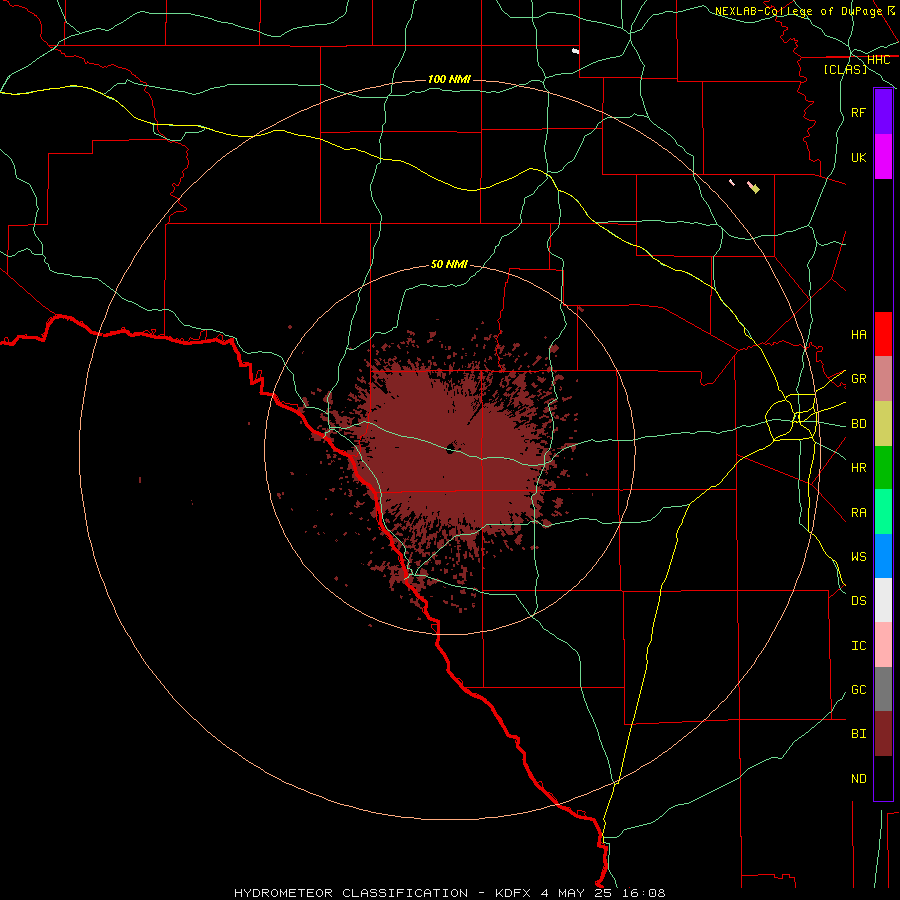This screenshot has height=900, width=900.
Task: Click the 'GR' legend label
Action: point(858,379)
